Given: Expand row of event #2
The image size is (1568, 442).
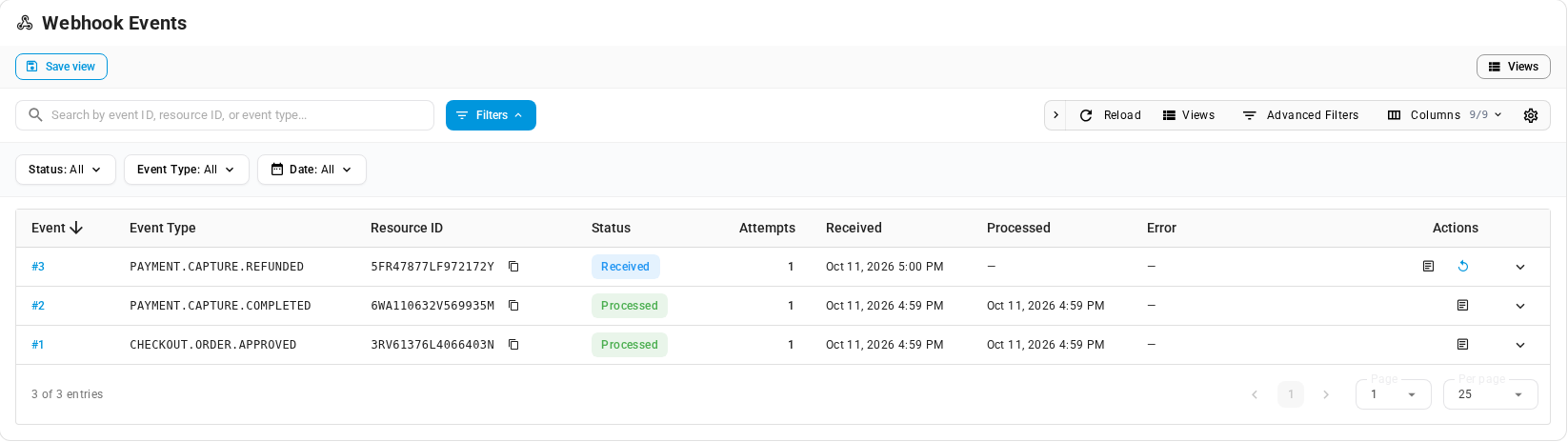Looking at the screenshot, I should (1520, 306).
